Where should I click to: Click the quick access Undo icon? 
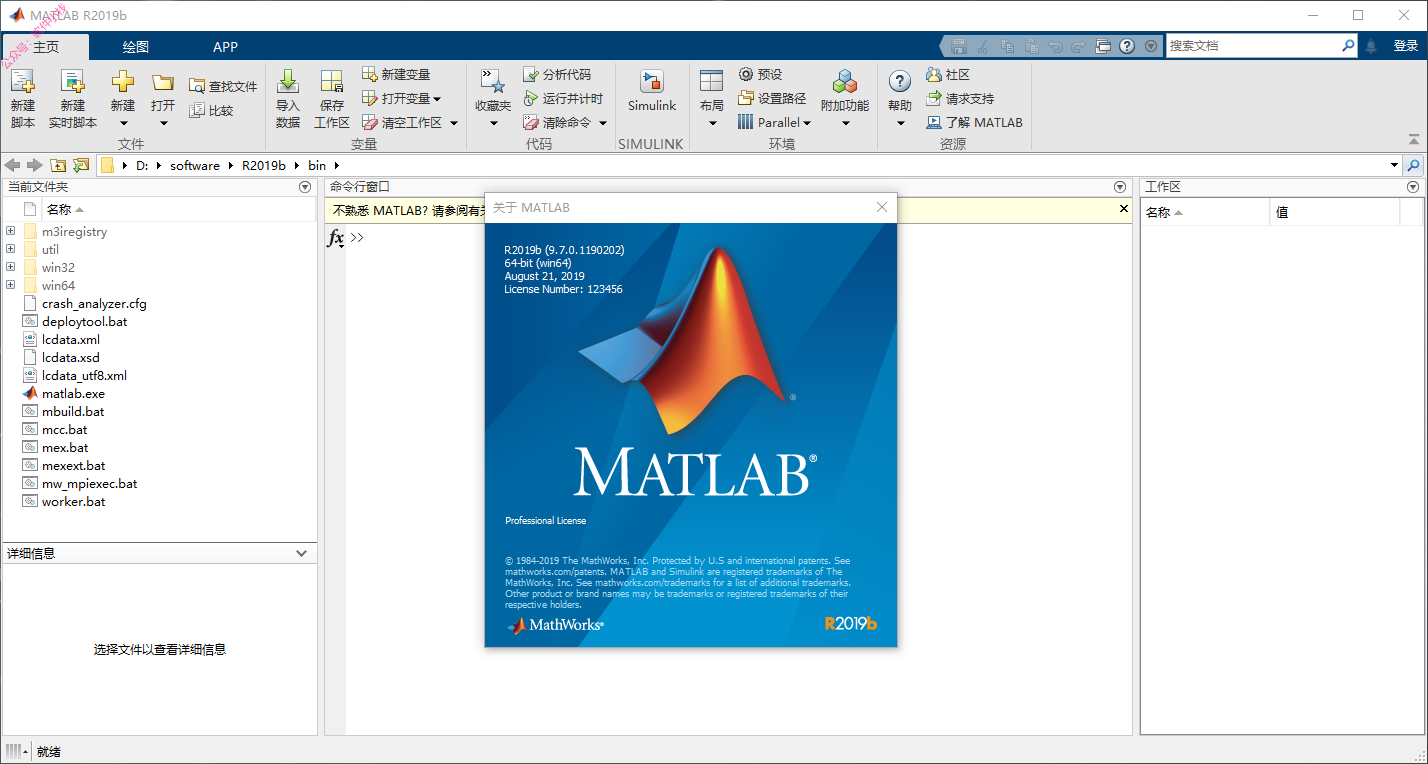pos(1055,46)
